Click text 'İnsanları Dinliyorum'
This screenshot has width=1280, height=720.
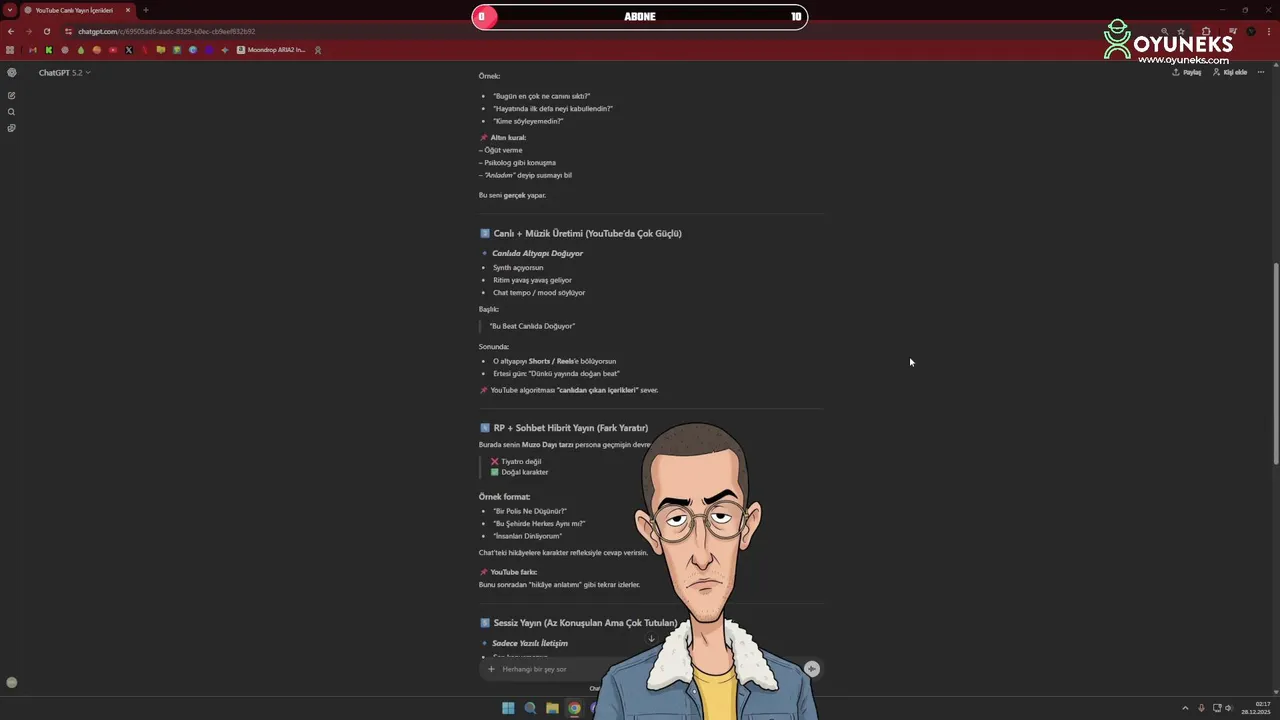click(x=527, y=536)
